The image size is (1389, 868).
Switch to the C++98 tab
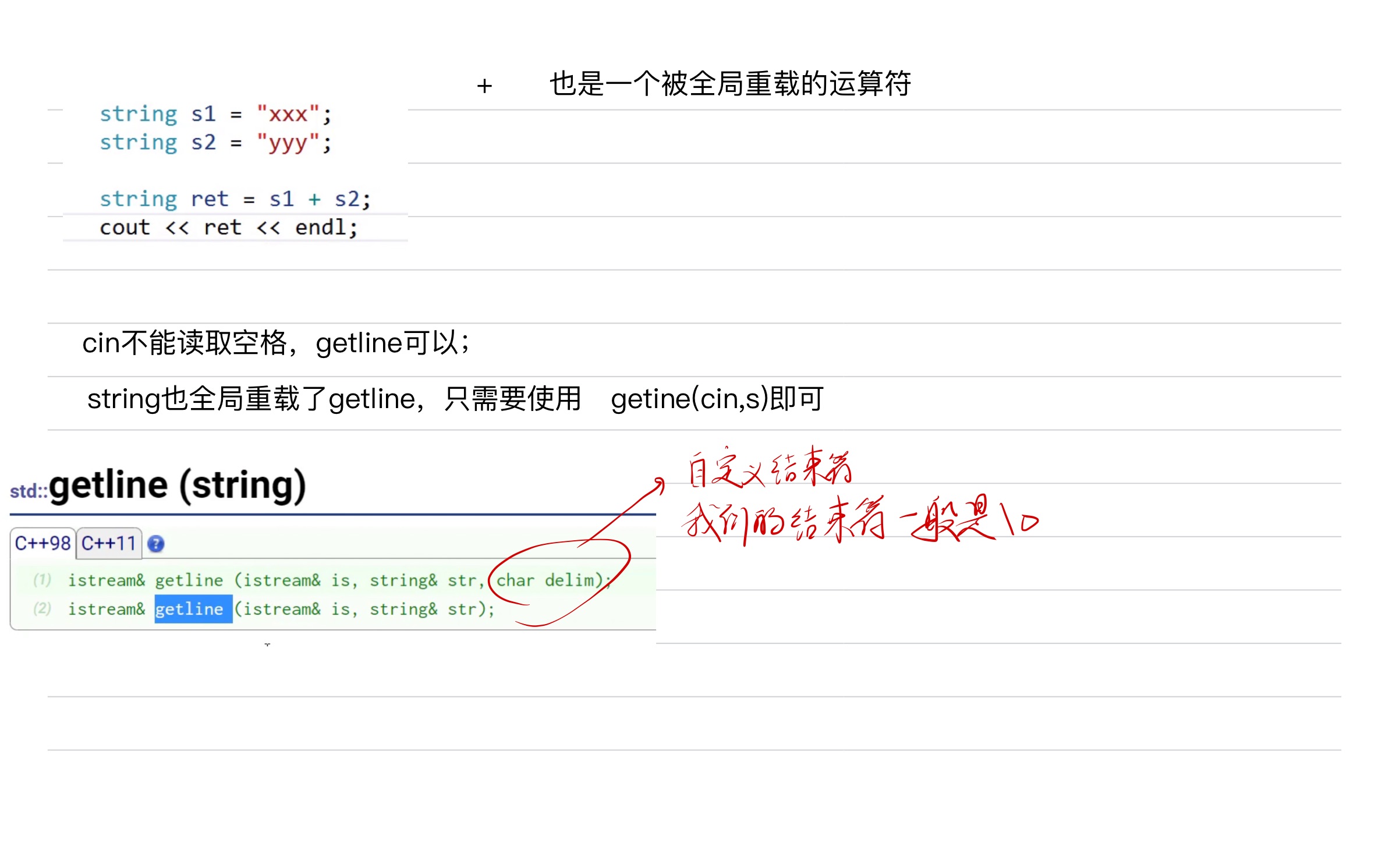pyautogui.click(x=42, y=544)
